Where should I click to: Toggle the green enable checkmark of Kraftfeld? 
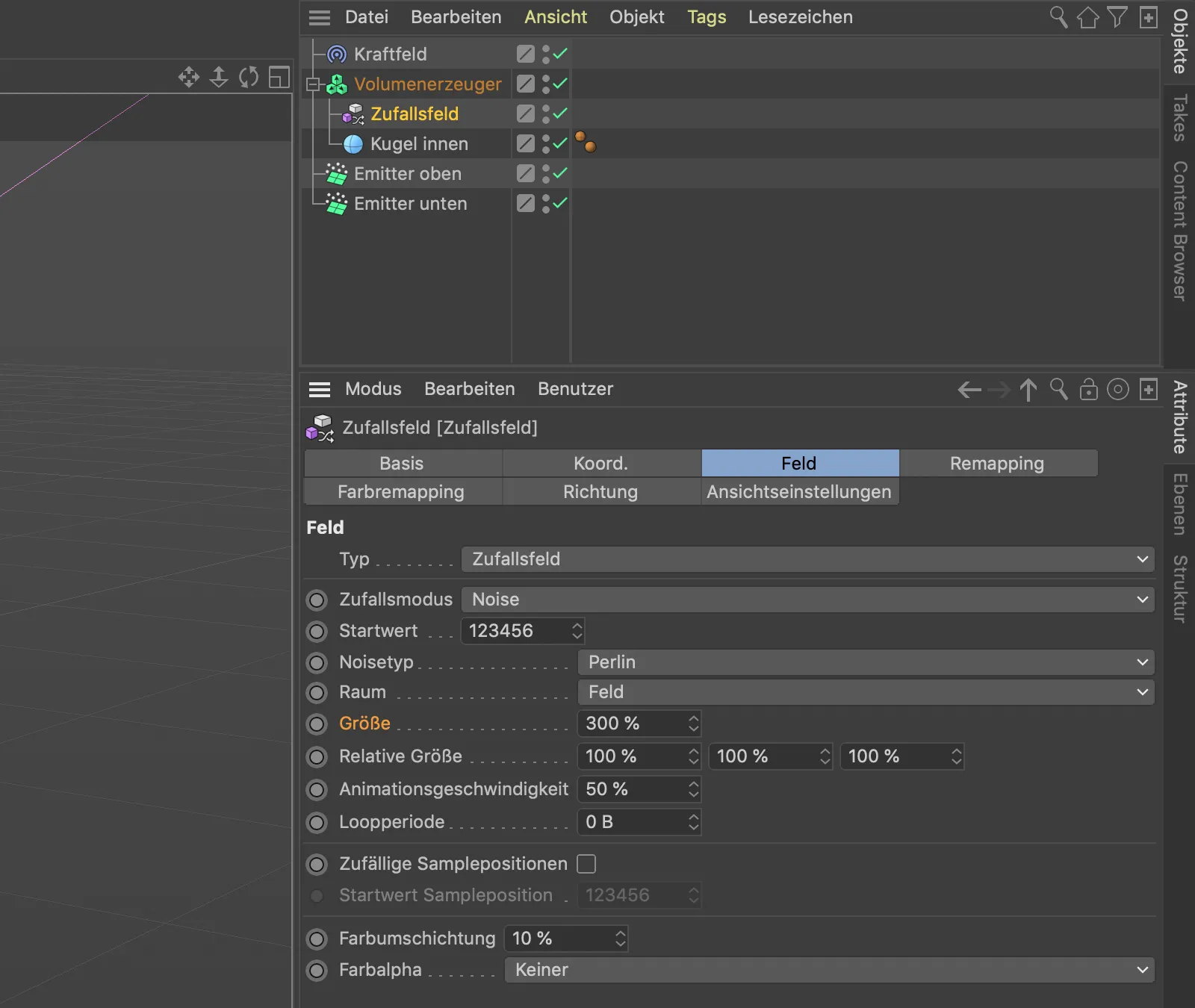pos(560,54)
